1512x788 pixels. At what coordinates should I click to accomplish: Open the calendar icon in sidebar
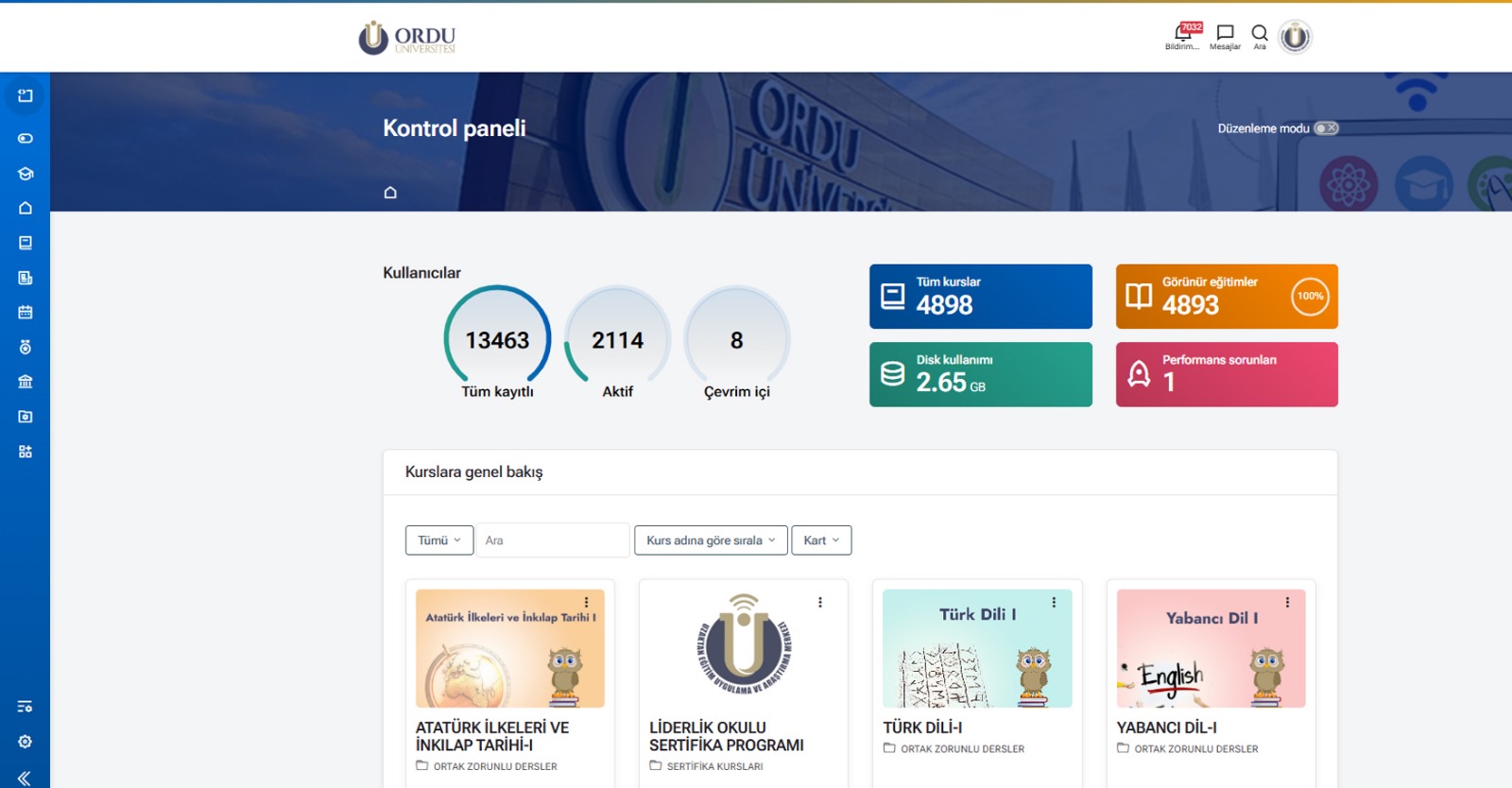pyautogui.click(x=26, y=312)
